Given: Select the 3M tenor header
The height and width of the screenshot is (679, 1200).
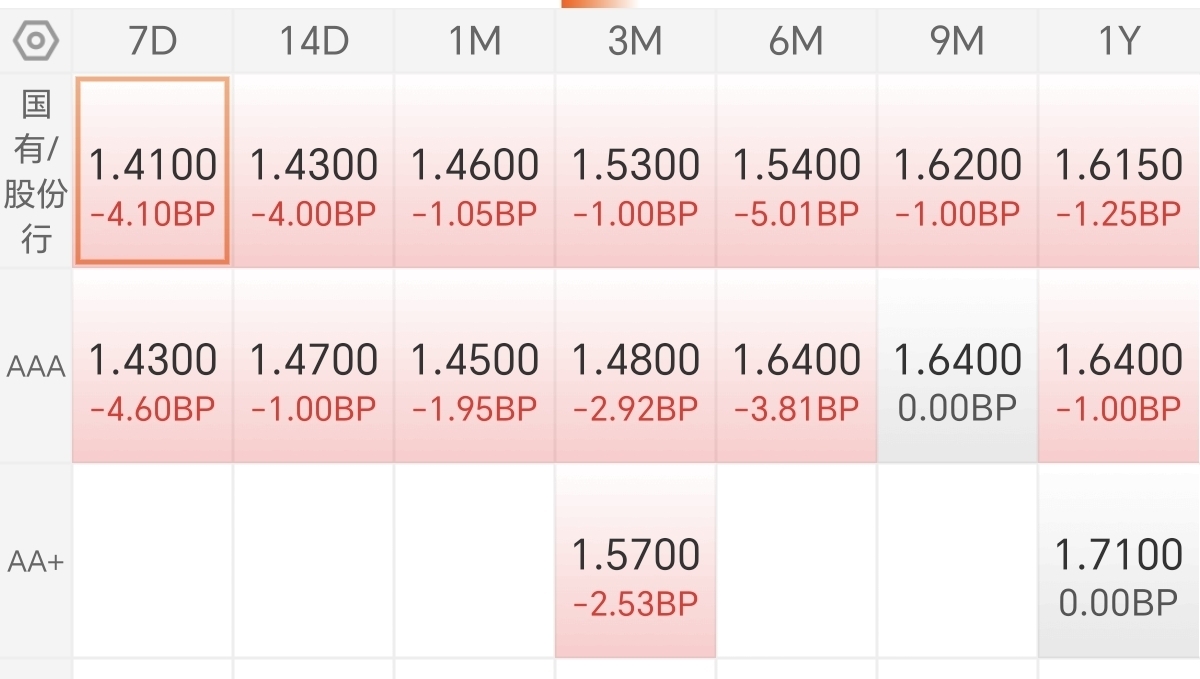Looking at the screenshot, I should click(636, 41).
